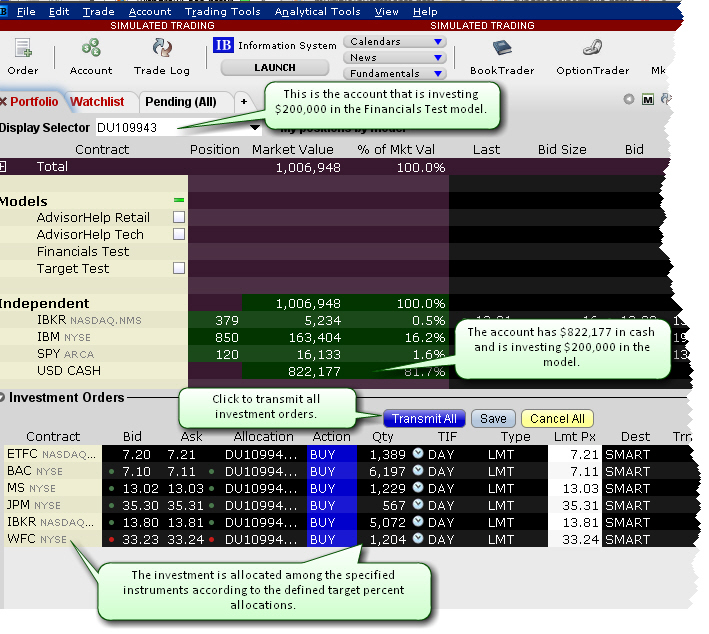Tick the AdvisorHelp Tech checkbox

pos(180,234)
